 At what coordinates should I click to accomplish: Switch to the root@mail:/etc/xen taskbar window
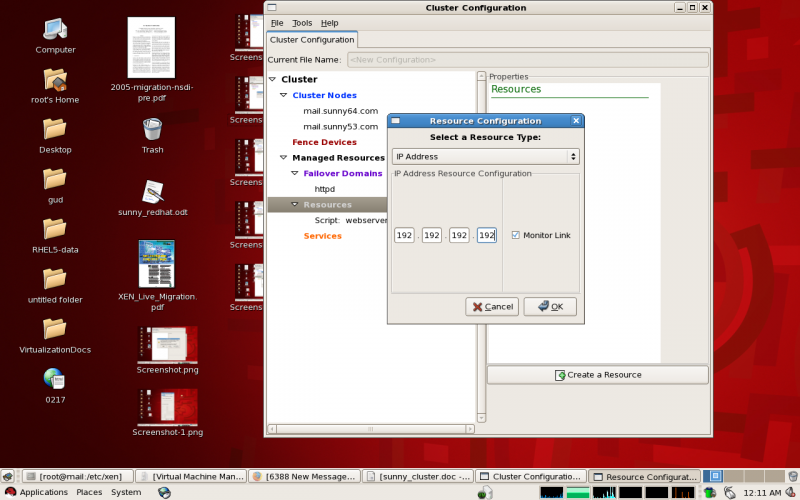[x=79, y=477]
